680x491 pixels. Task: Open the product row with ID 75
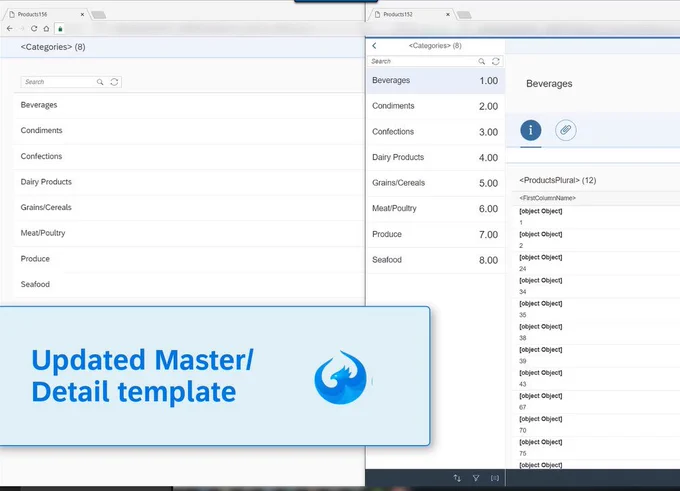tap(596, 447)
